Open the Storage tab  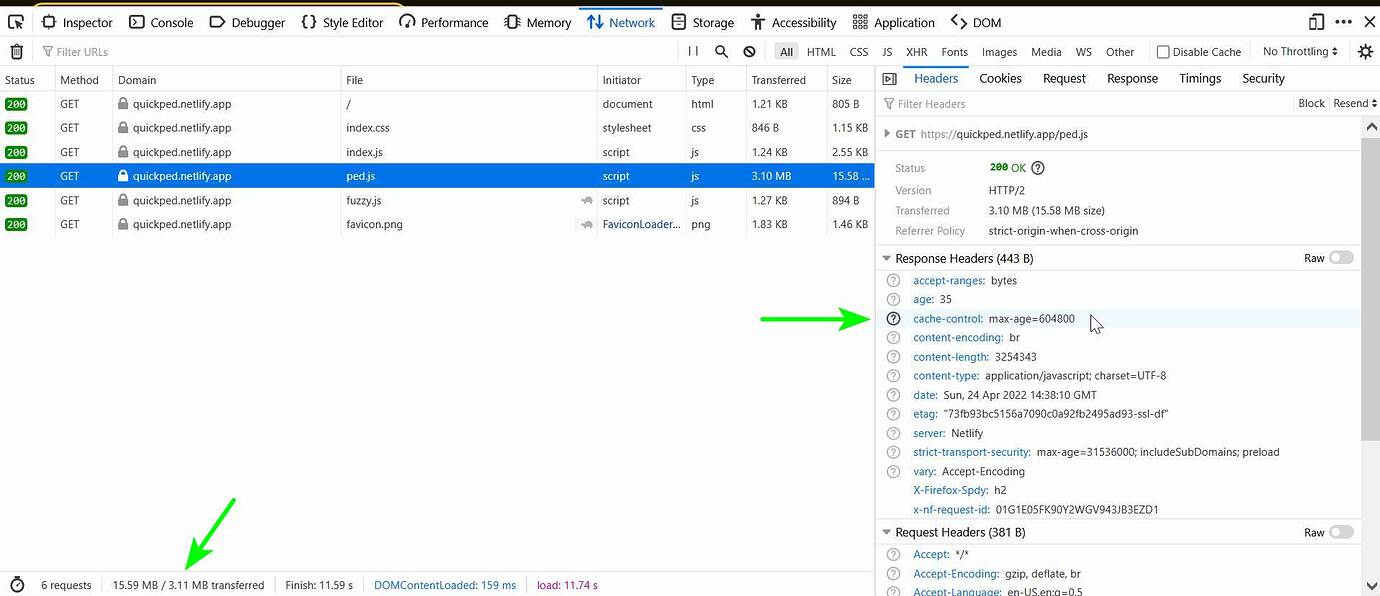(x=703, y=22)
